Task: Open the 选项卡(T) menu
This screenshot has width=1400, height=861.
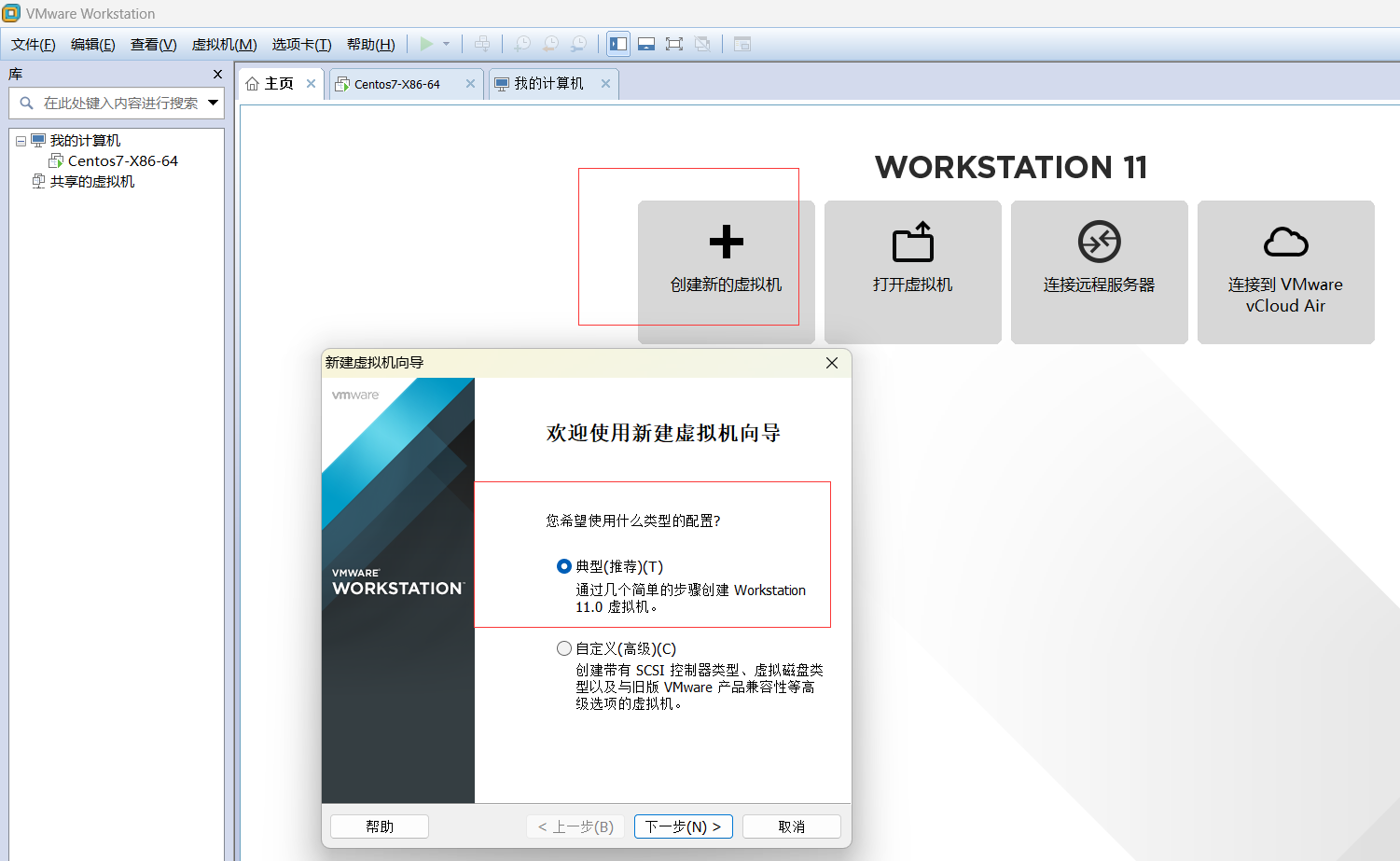Action: pyautogui.click(x=302, y=45)
